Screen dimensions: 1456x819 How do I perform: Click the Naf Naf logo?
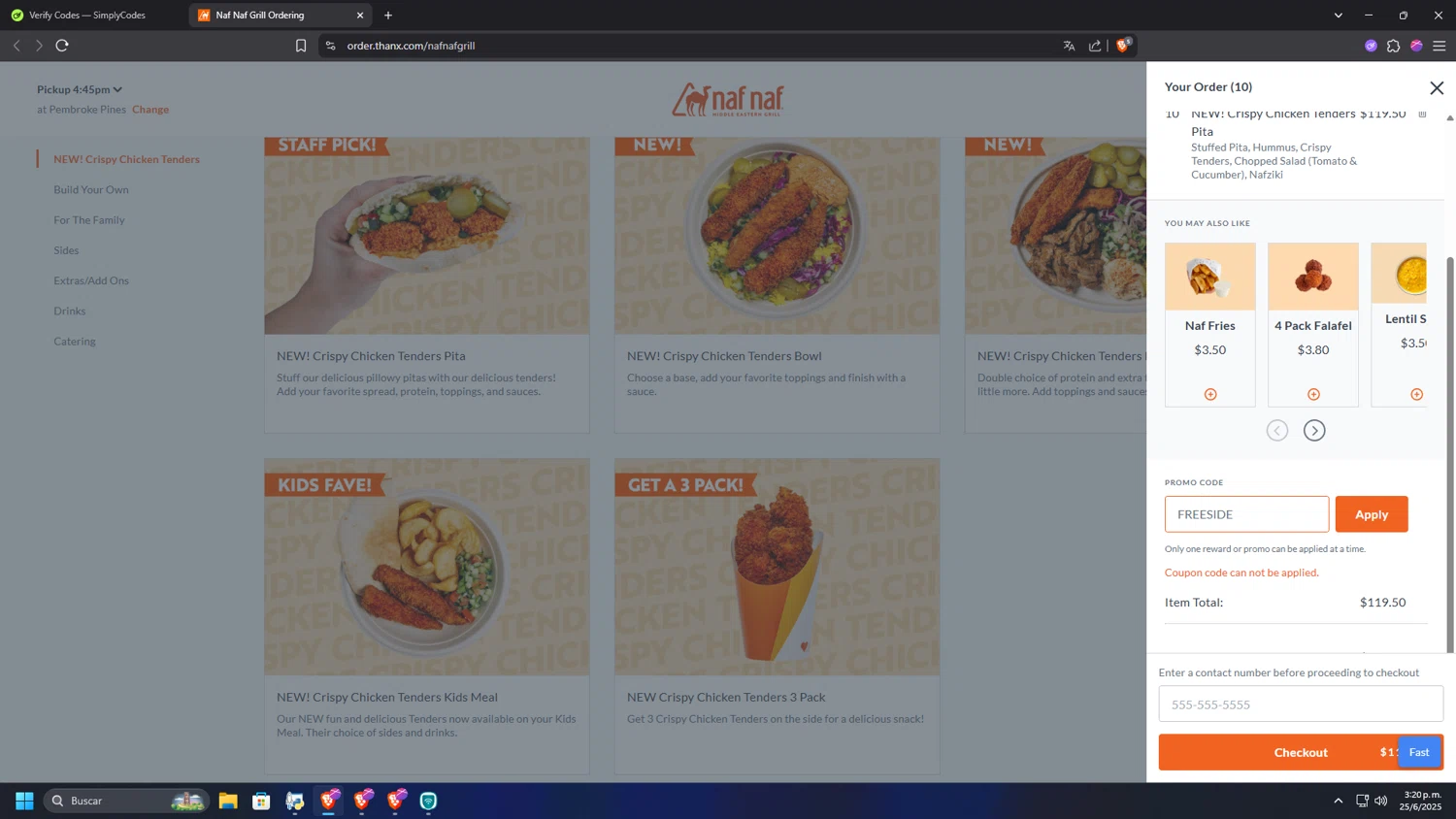[728, 100]
